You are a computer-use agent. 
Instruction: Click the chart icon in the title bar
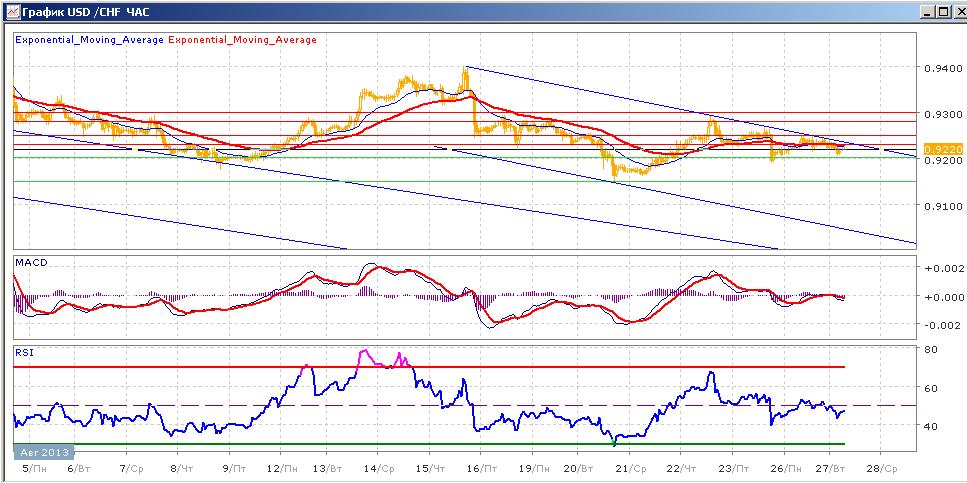coord(12,11)
